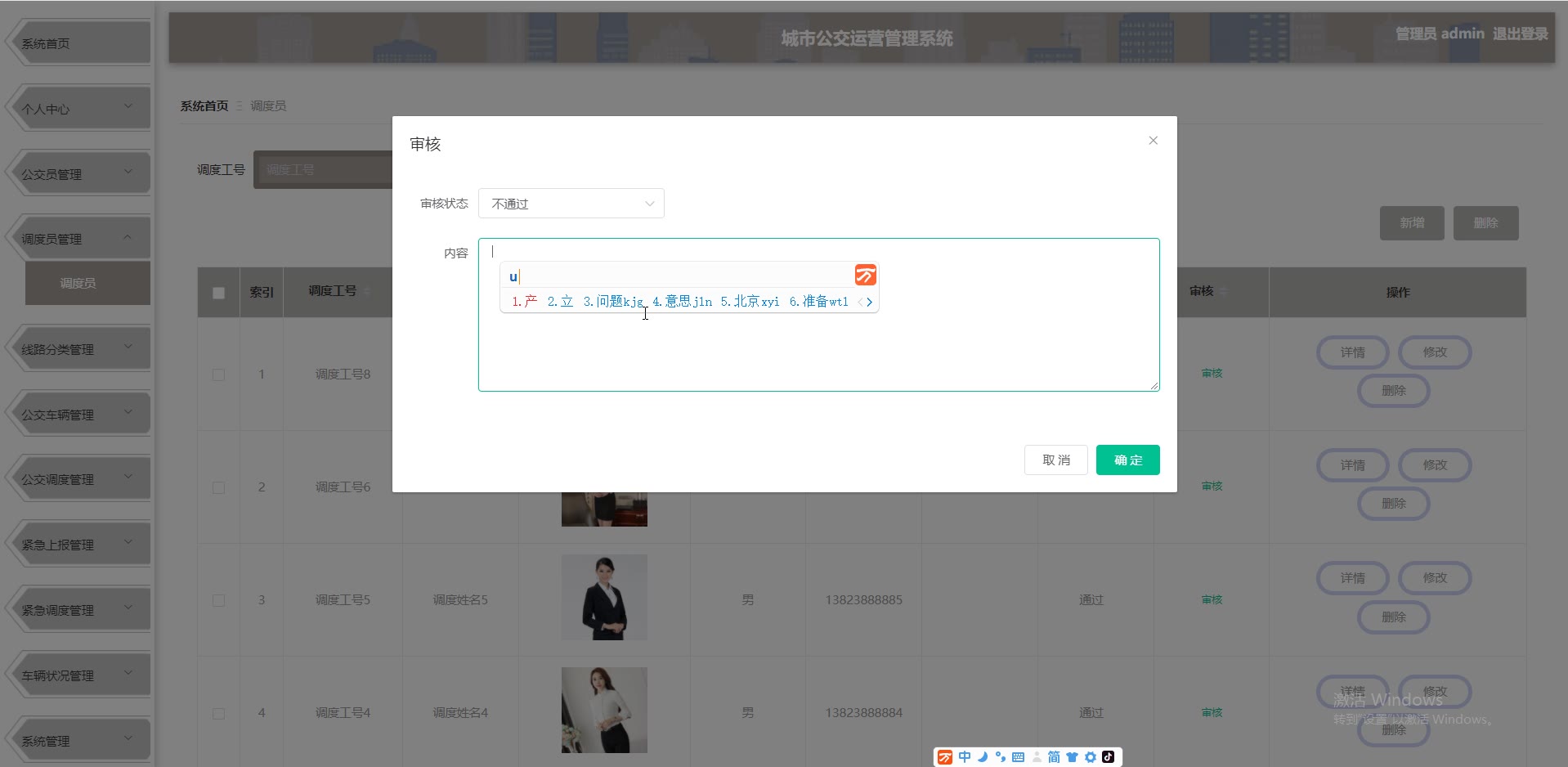
Task: Click the 审核 link in row 调度工号6
Action: [x=1212, y=487]
